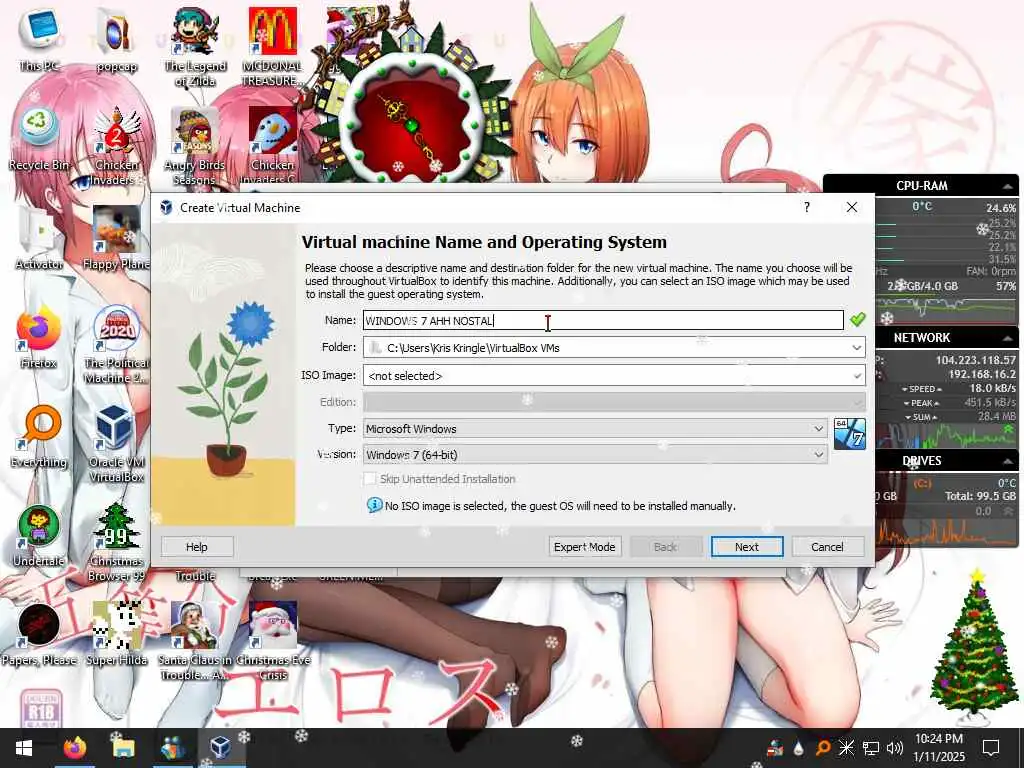The image size is (1024, 768).
Task: Open the Activator desktop icon
Action: point(39,238)
